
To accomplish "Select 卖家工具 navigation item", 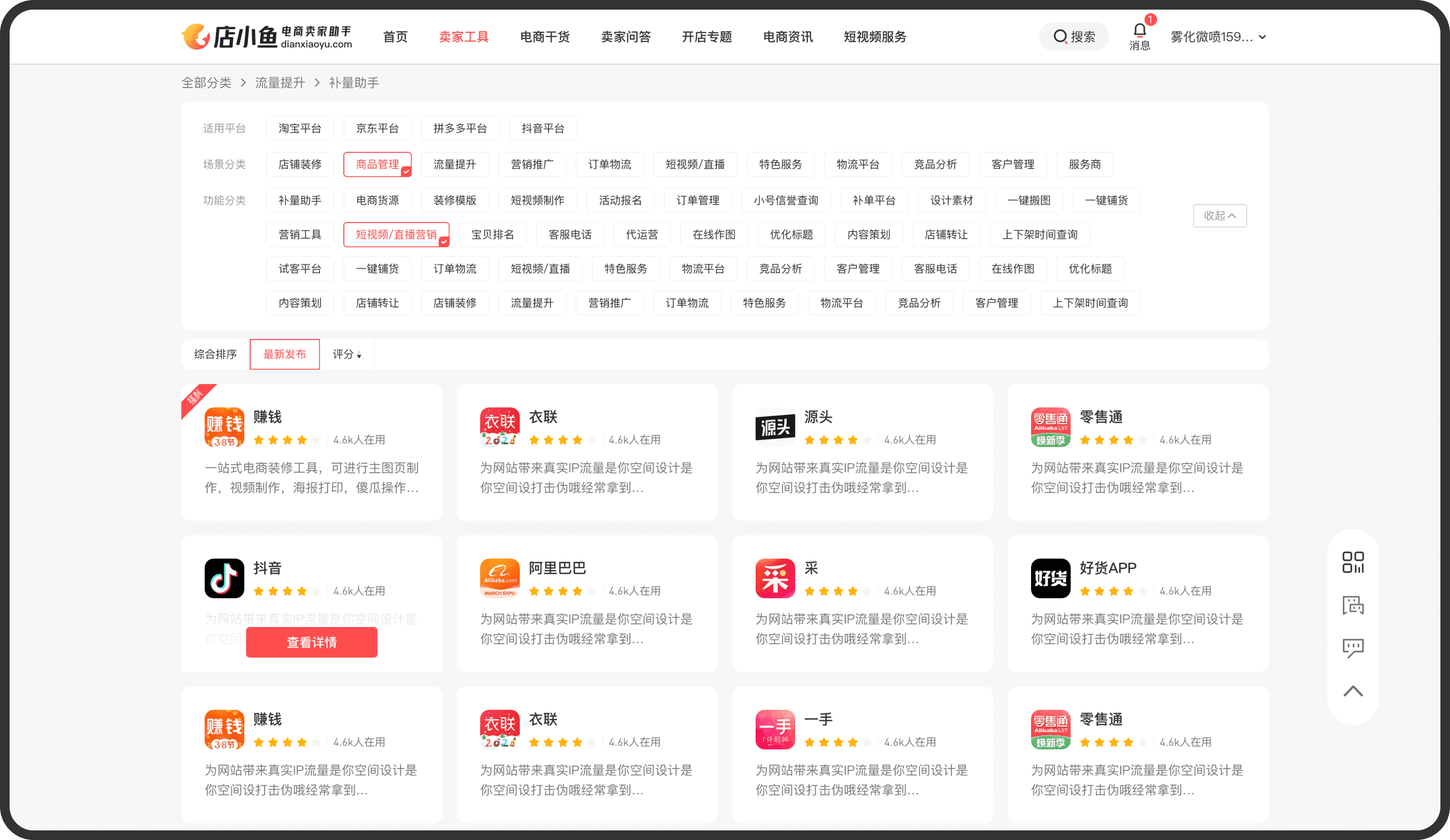I will [464, 37].
